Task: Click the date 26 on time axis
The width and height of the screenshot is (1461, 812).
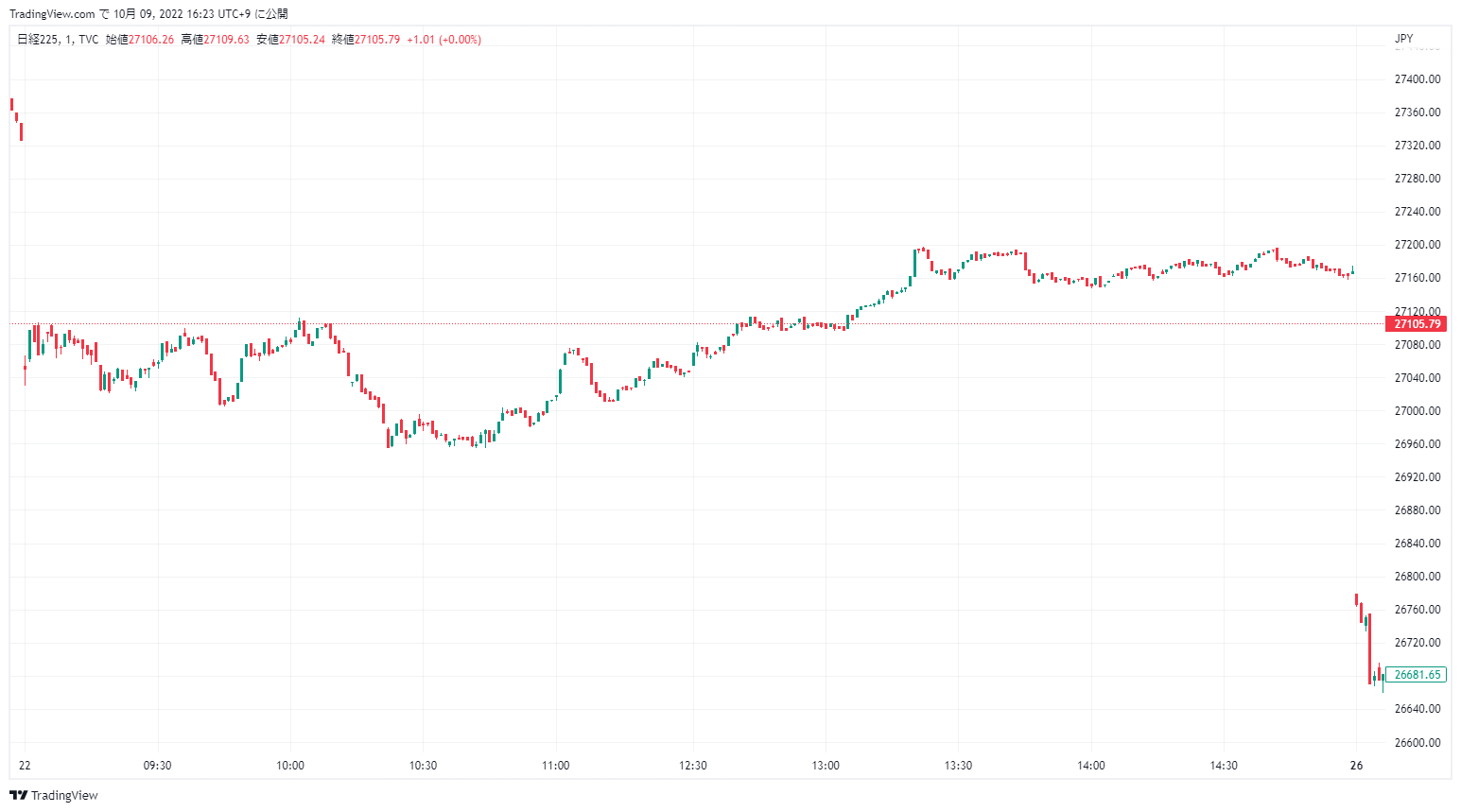Action: (1356, 766)
